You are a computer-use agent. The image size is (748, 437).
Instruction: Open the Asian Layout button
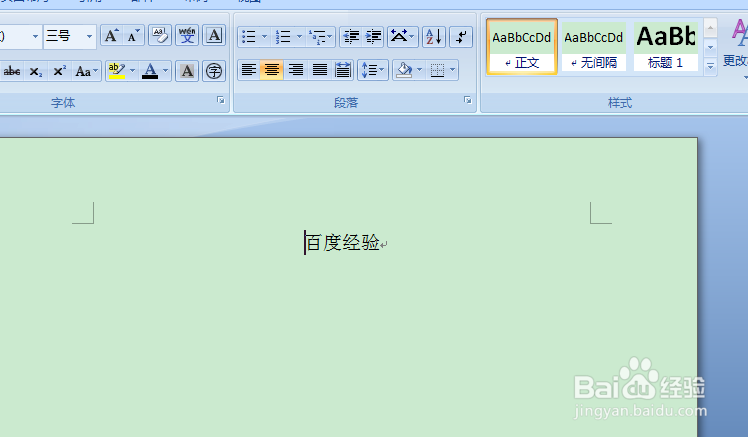(x=403, y=37)
